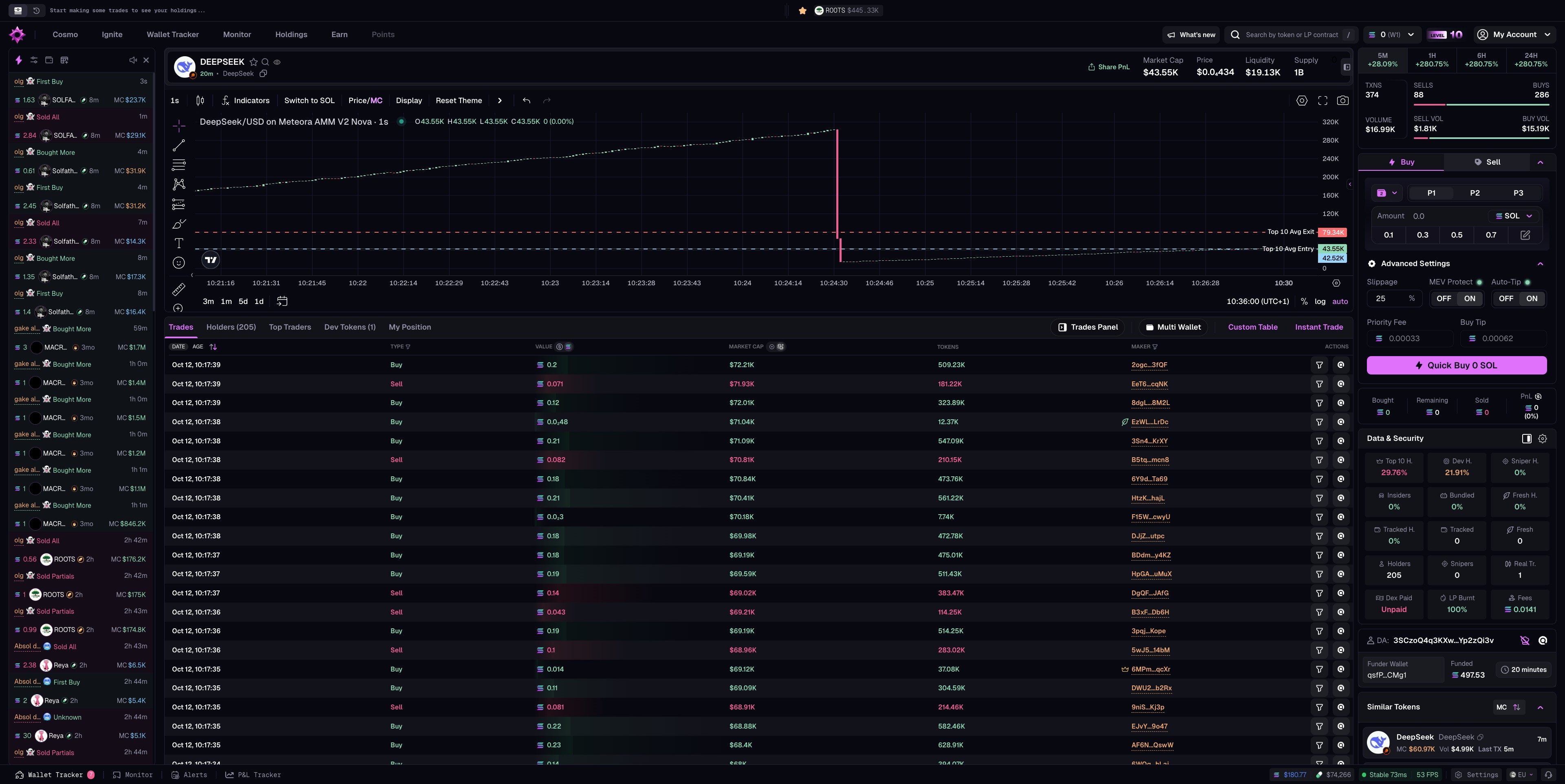Open the 0 (W1) wallet dropdown
This screenshot has height=784, width=1565.
click(x=1392, y=35)
